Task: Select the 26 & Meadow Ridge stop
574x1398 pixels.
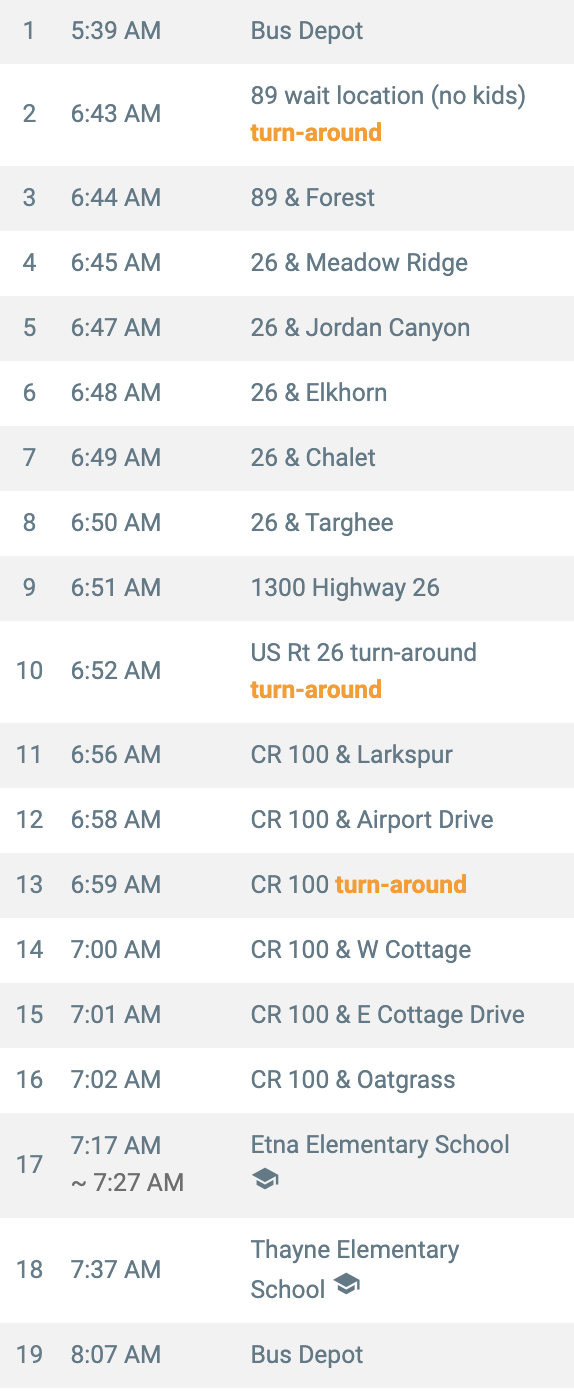Action: [x=359, y=262]
